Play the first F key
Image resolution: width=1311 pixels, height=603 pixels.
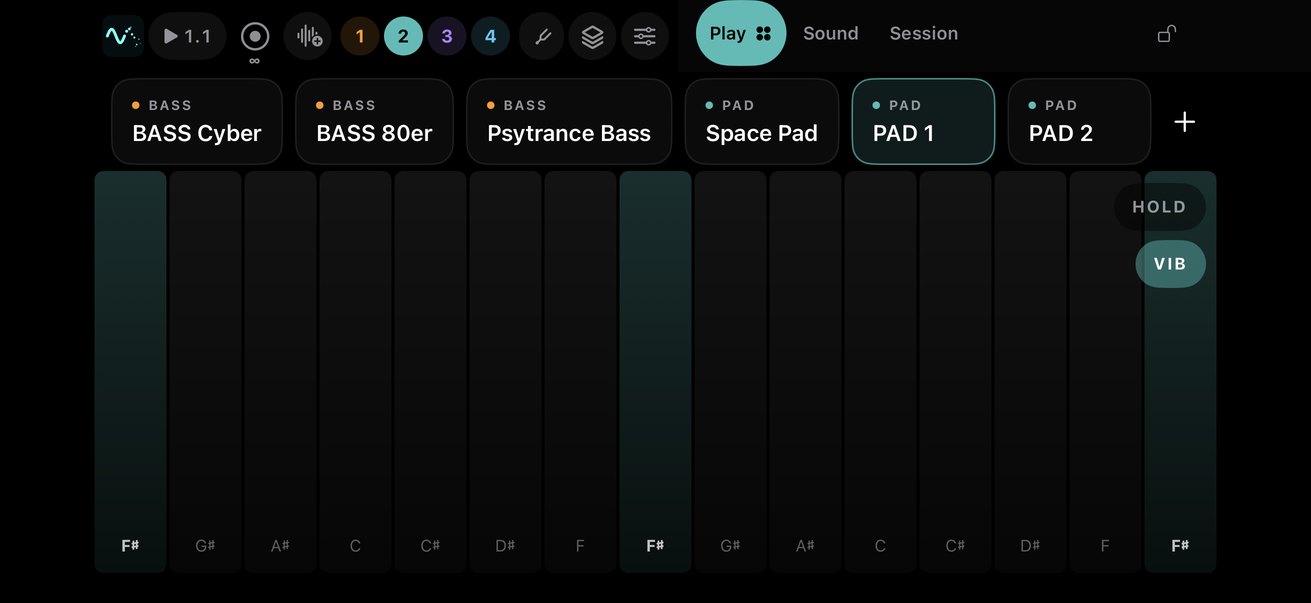580,371
